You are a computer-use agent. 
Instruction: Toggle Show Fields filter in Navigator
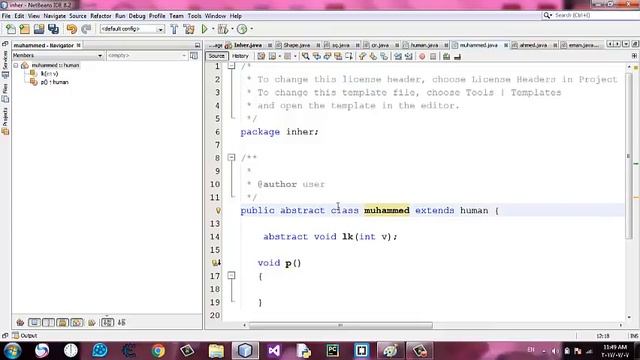[x=34, y=322]
